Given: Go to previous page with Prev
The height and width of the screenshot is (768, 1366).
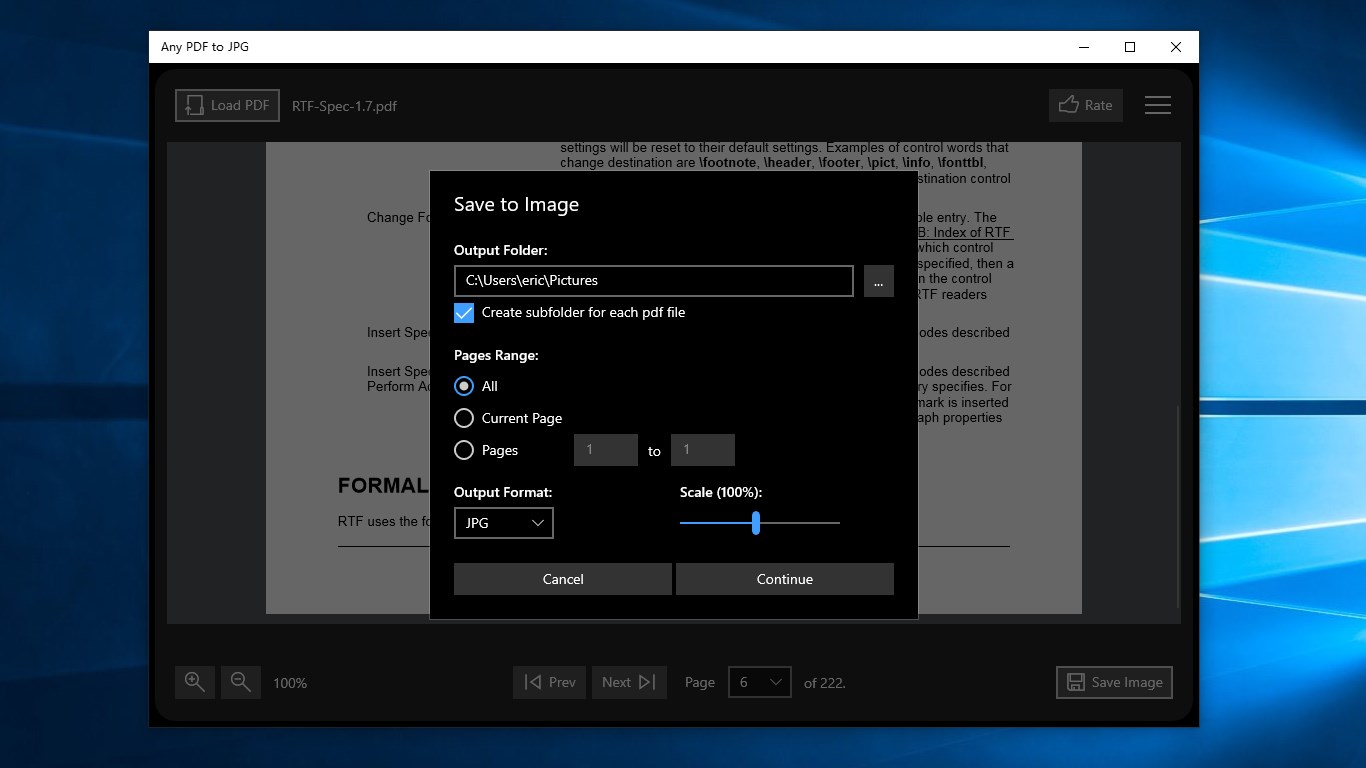Looking at the screenshot, I should pos(549,682).
